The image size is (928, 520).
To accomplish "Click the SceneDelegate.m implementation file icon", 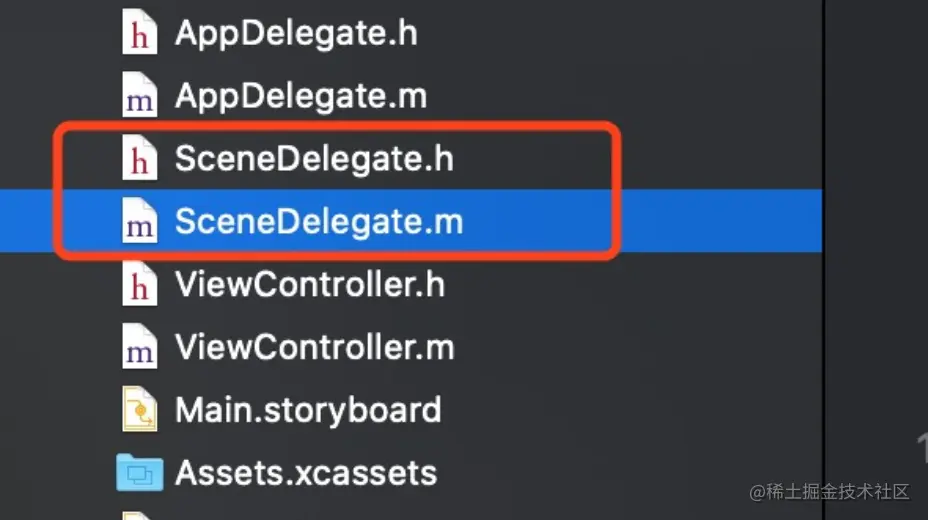I will coord(139,222).
